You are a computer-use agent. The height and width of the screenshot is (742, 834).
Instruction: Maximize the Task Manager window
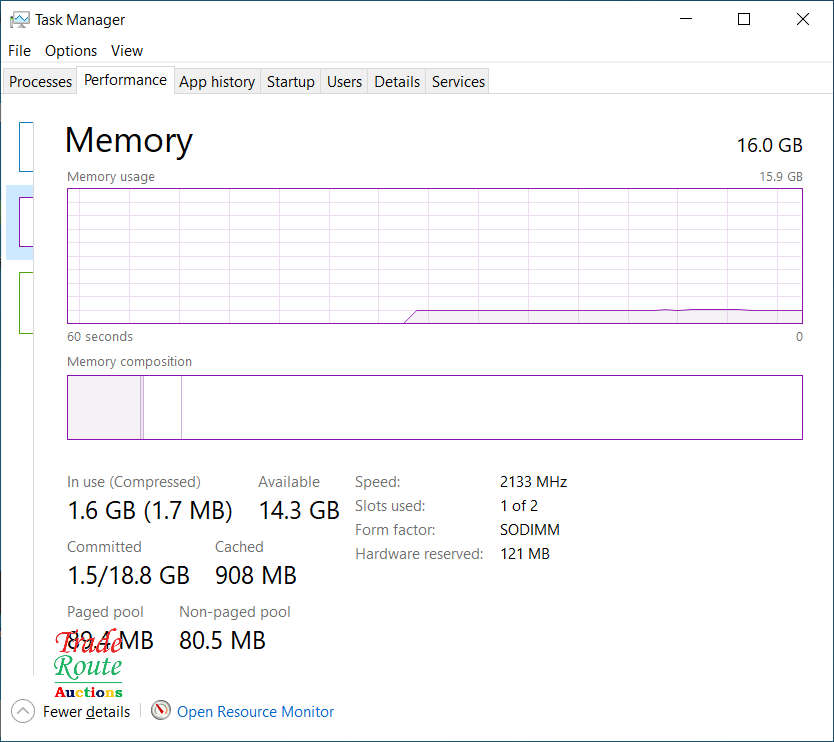coord(744,19)
